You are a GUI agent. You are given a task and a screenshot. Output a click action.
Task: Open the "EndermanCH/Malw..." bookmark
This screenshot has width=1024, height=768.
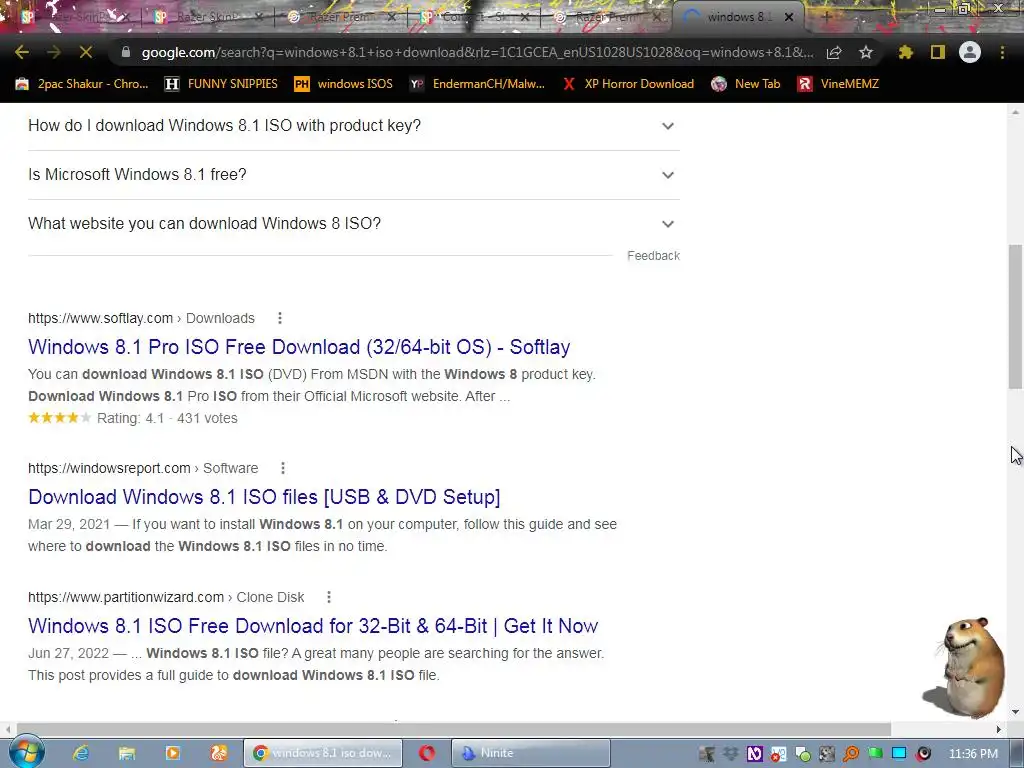(478, 84)
